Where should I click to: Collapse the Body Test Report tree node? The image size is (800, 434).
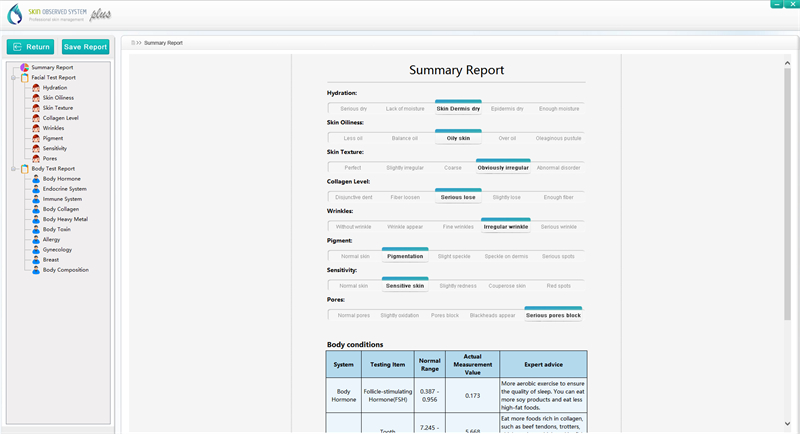point(14,169)
